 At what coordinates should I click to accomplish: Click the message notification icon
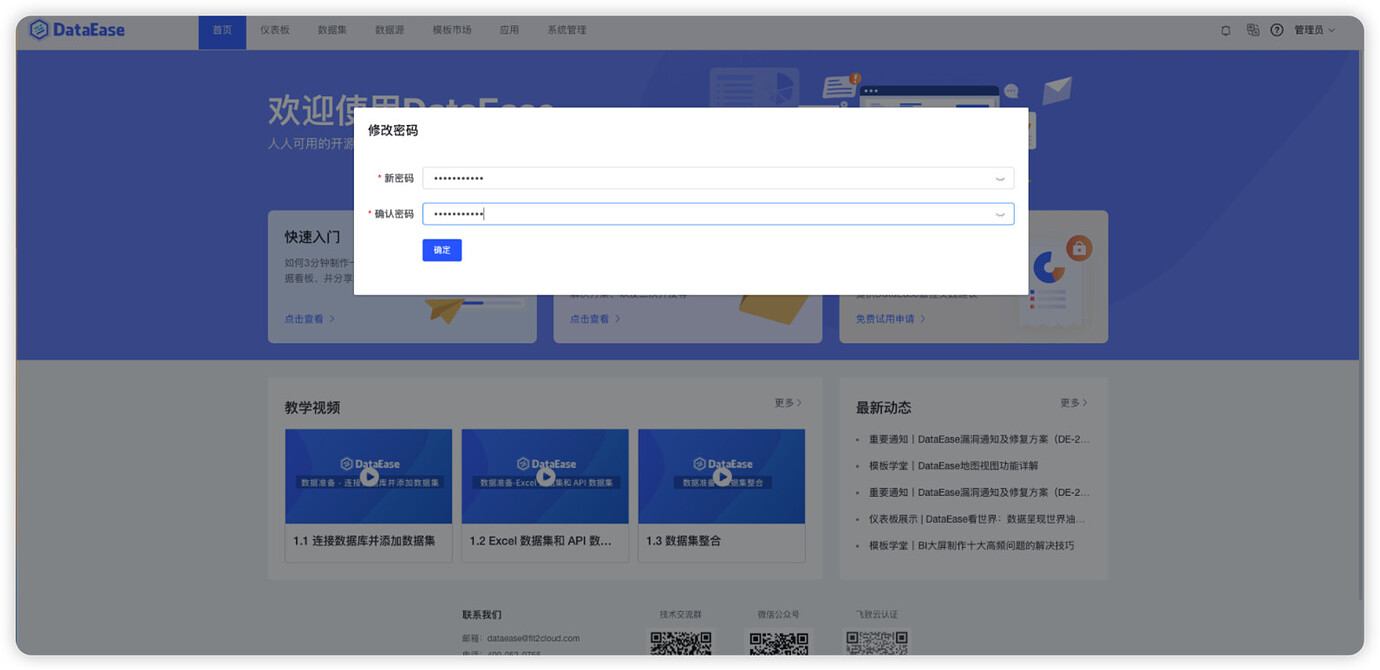pos(1225,30)
